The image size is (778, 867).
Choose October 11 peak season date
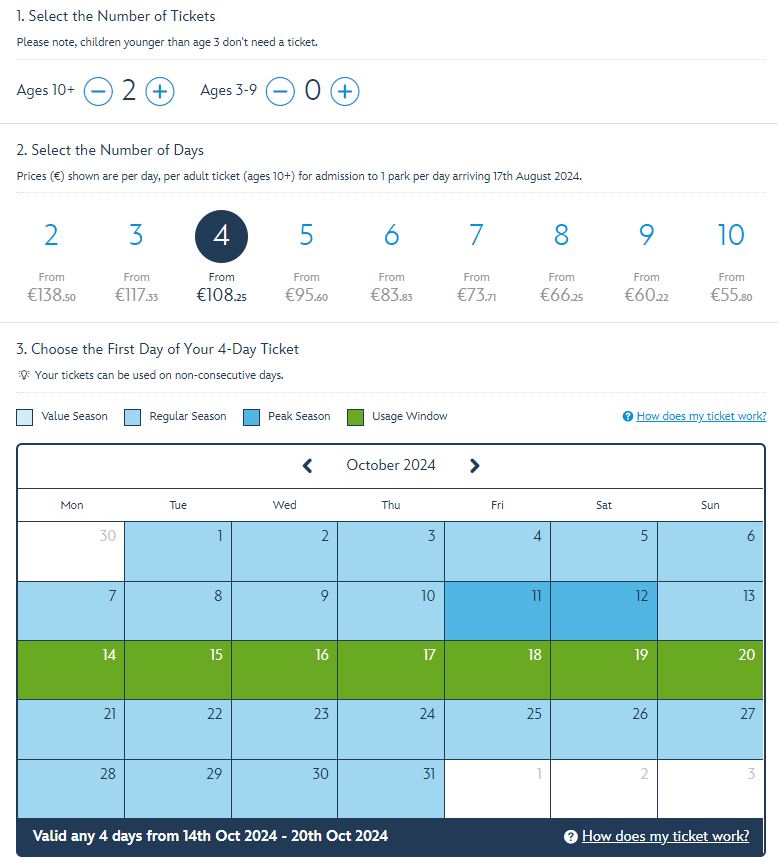click(498, 611)
